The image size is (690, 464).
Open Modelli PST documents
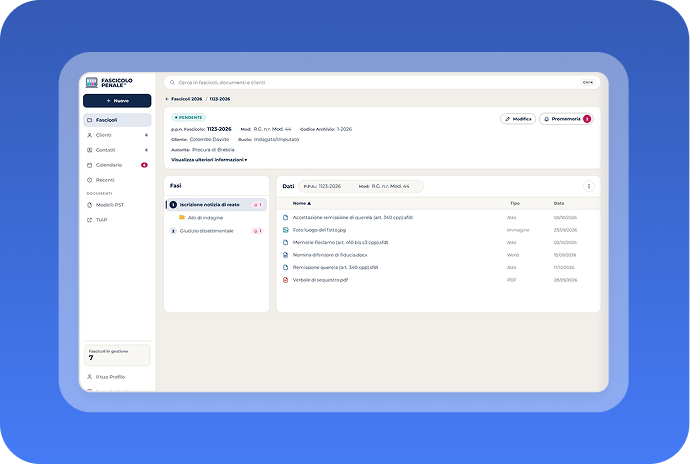point(117,205)
